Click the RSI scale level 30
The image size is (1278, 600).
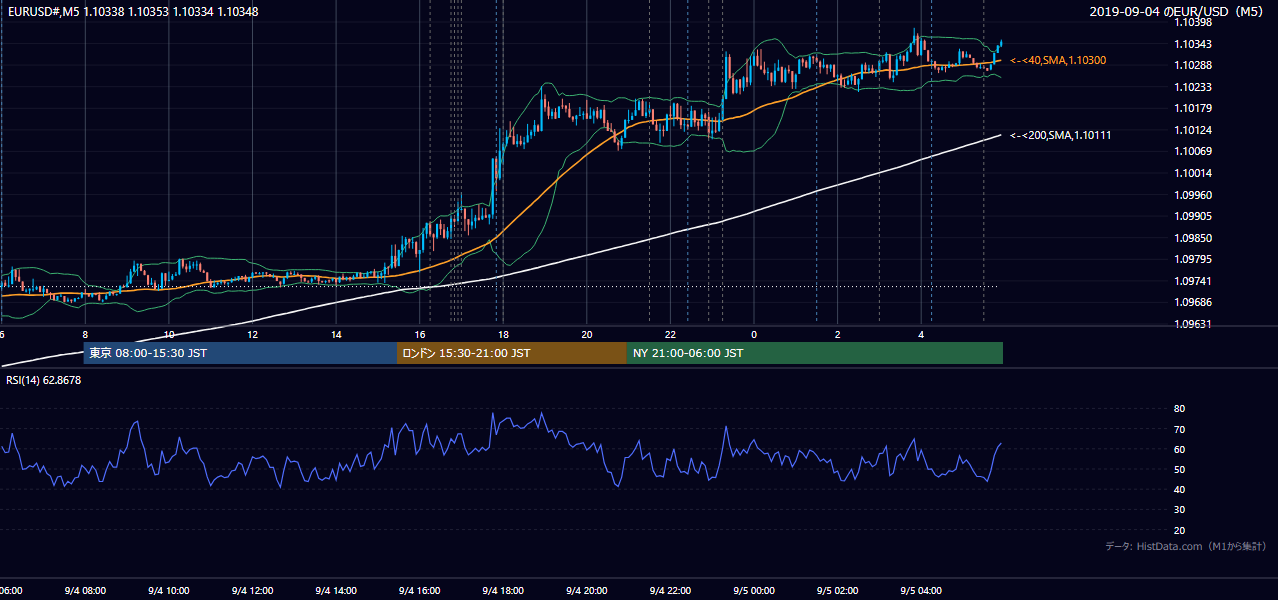[x=1179, y=510]
